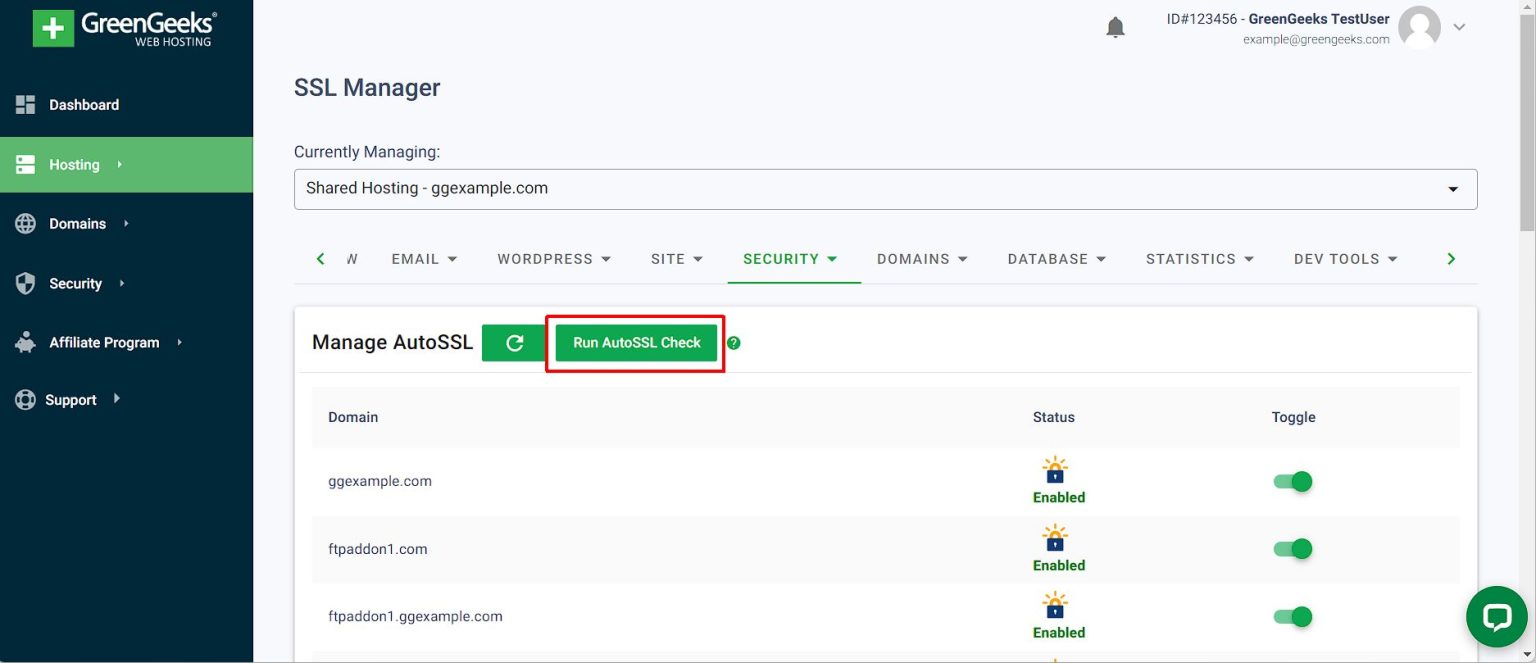This screenshot has height=663, width=1536.
Task: Toggle SSL off for ftpaddon1.com
Action: [1293, 549]
